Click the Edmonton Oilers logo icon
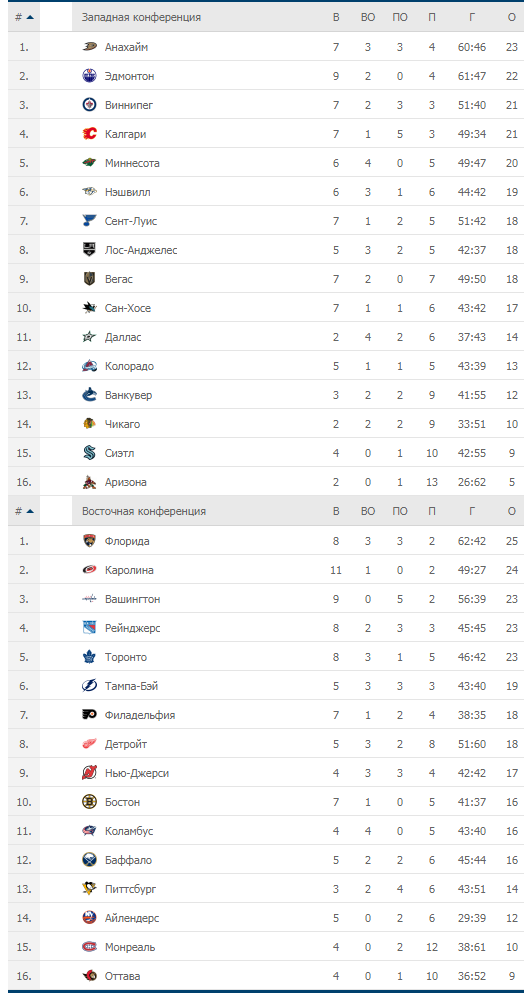This screenshot has width=524, height=993. pyautogui.click(x=89, y=76)
